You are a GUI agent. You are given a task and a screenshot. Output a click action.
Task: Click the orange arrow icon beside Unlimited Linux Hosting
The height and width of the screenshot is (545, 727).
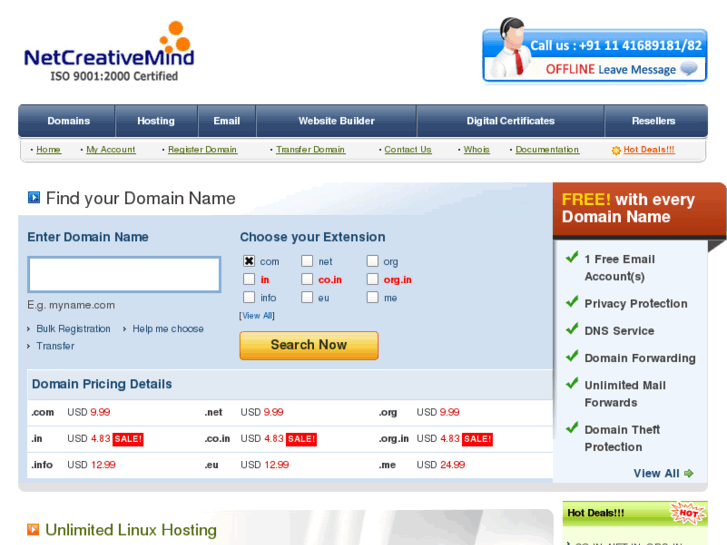33,529
